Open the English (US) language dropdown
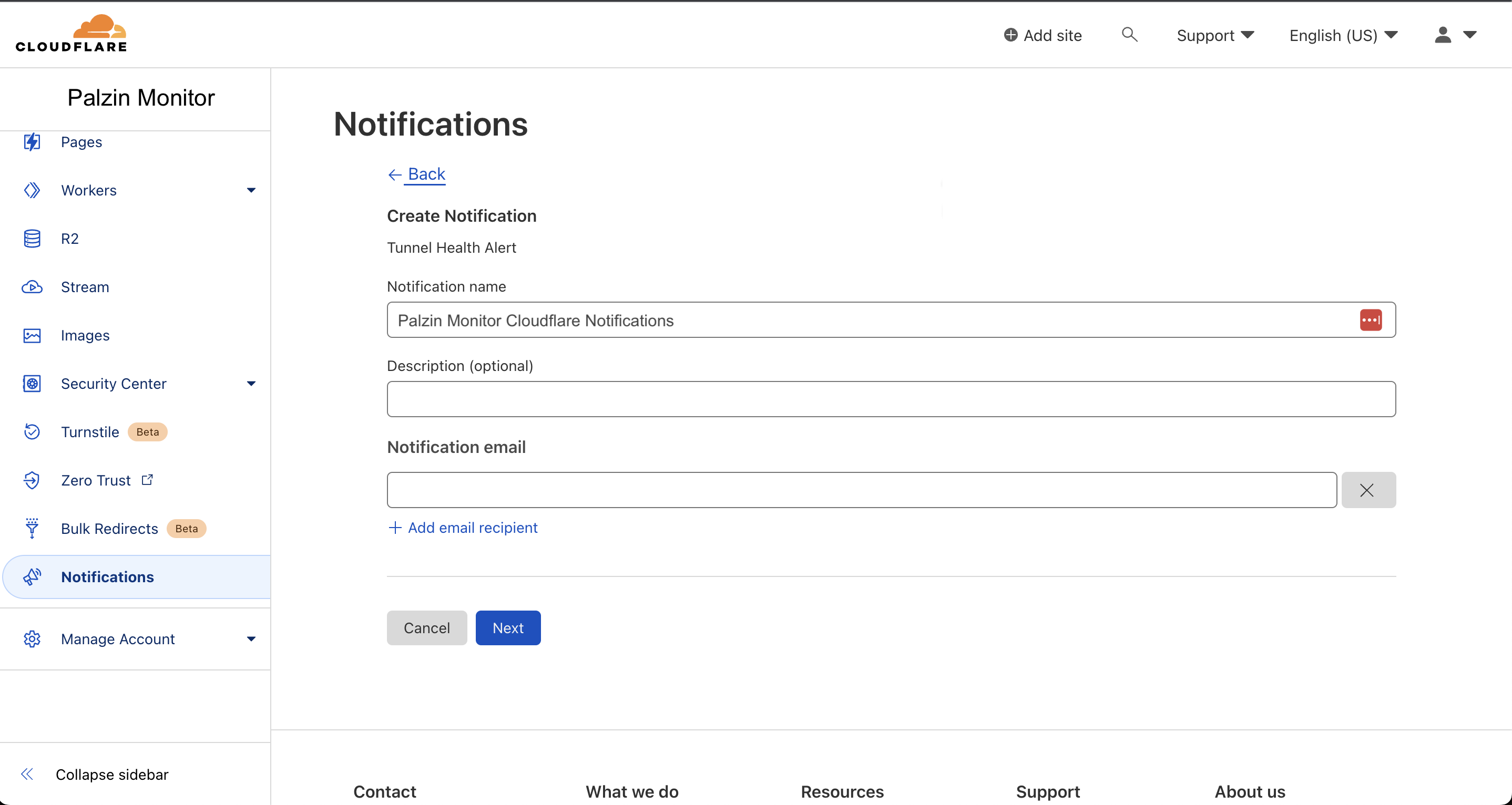The width and height of the screenshot is (1512, 805). click(x=1344, y=35)
